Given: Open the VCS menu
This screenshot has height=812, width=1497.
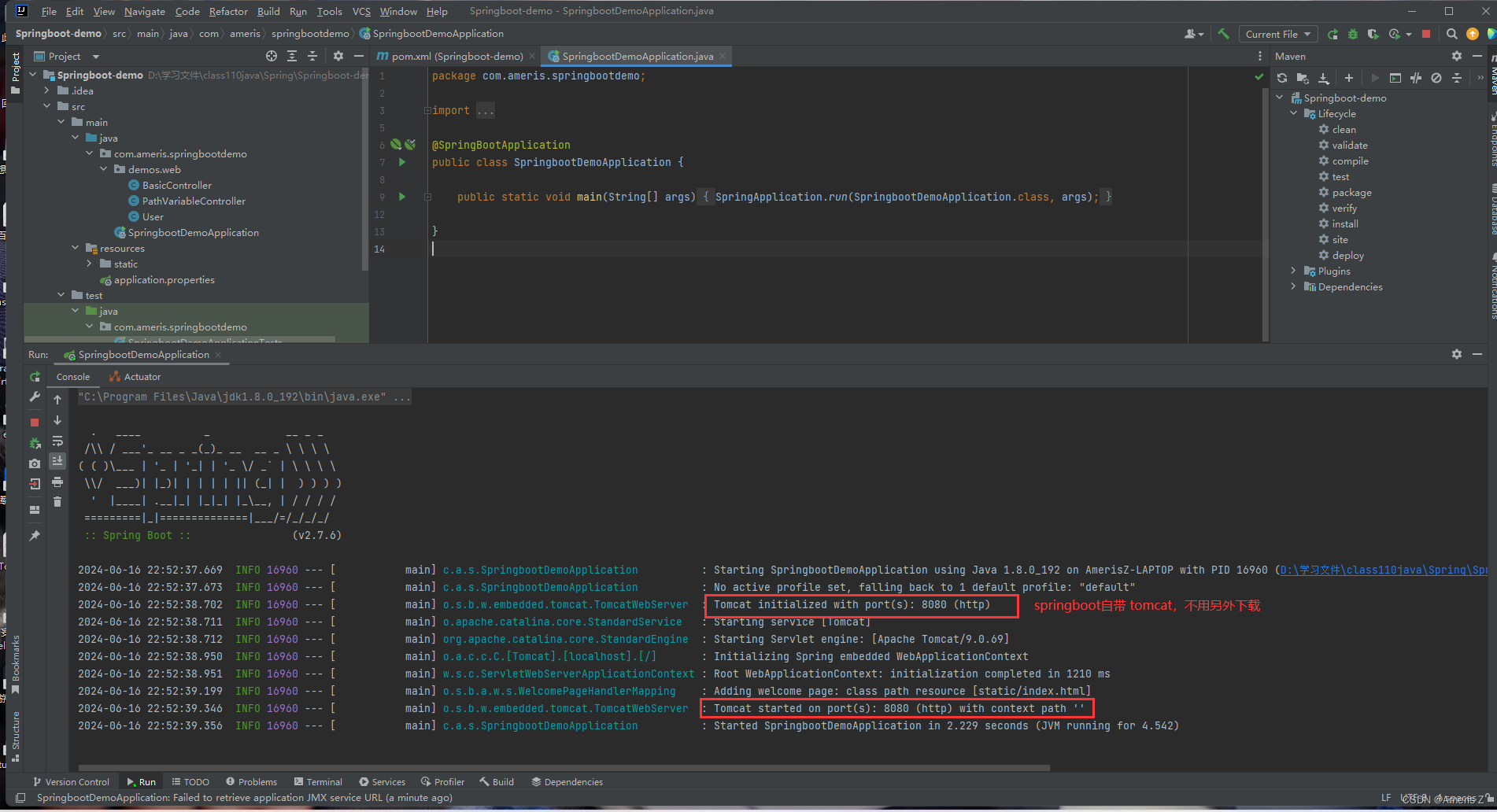Looking at the screenshot, I should (x=361, y=11).
